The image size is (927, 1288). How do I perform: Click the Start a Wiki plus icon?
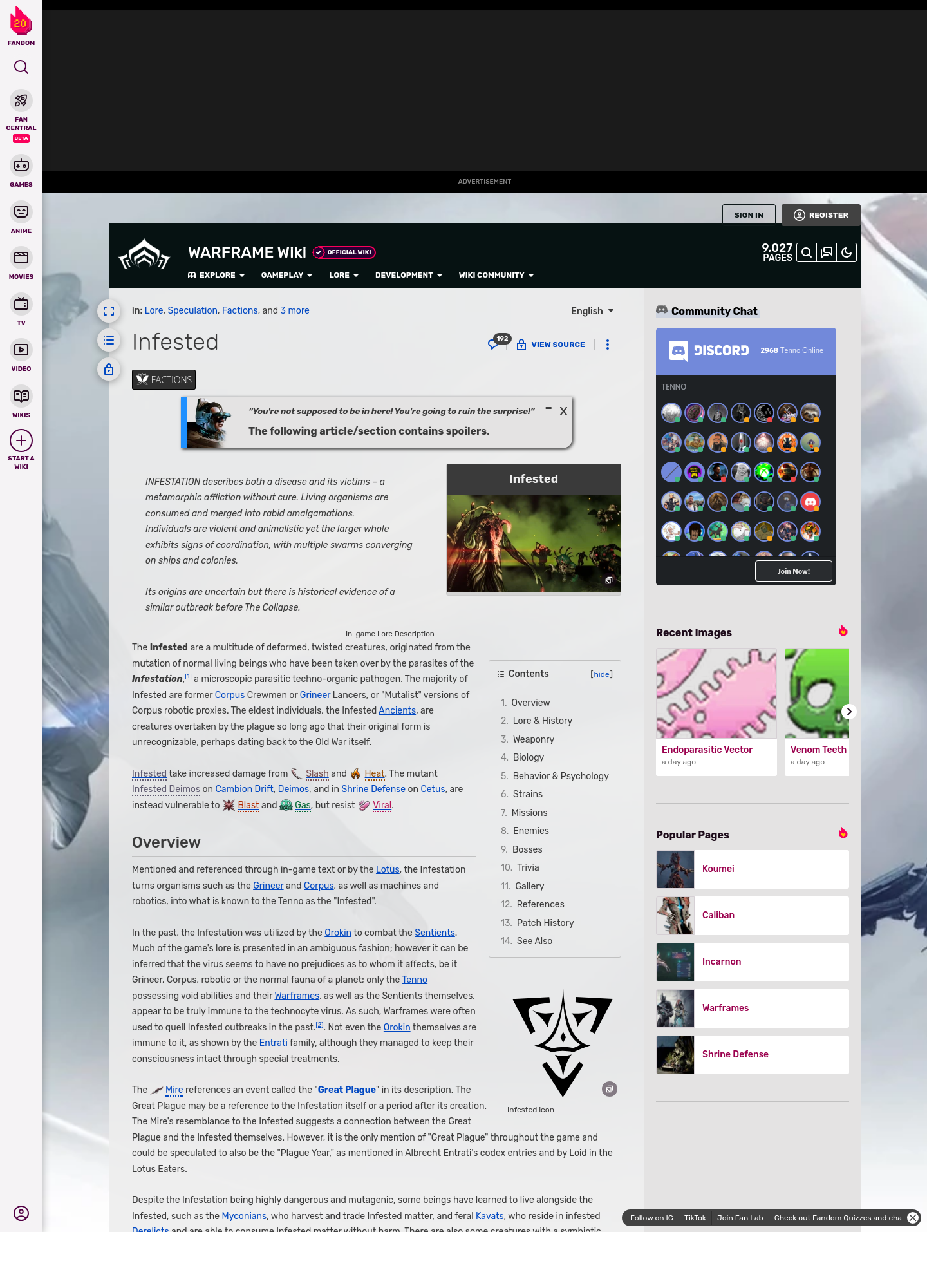[x=21, y=440]
